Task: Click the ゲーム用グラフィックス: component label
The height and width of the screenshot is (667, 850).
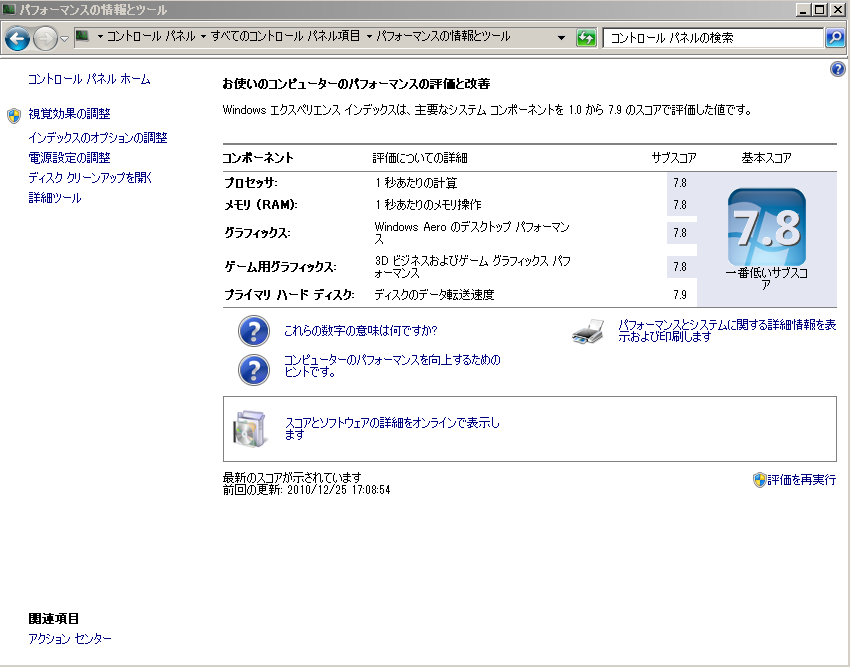Action: [x=280, y=267]
